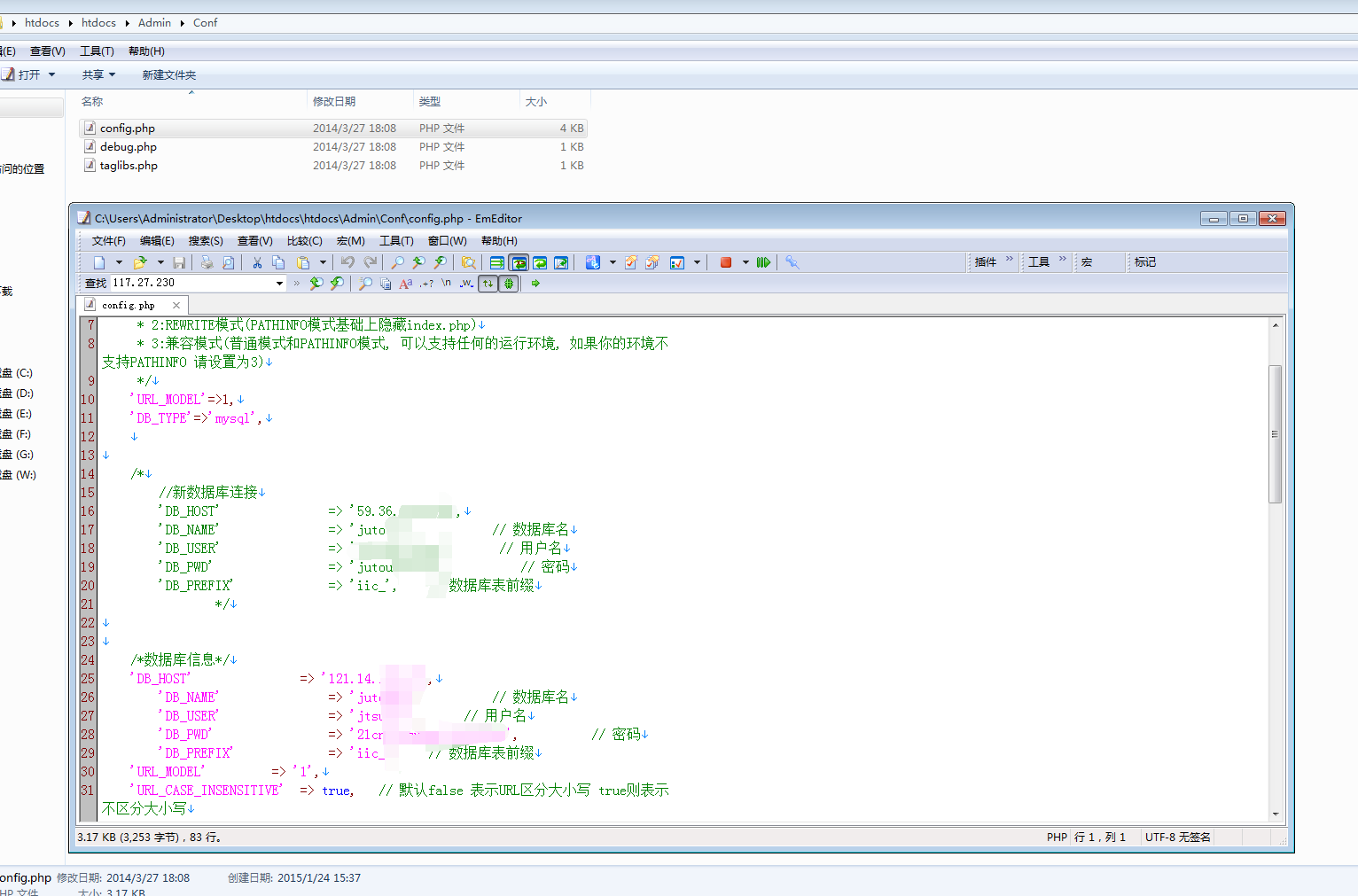Click the Redo arrow icon
The width and height of the screenshot is (1358, 896).
[370, 262]
